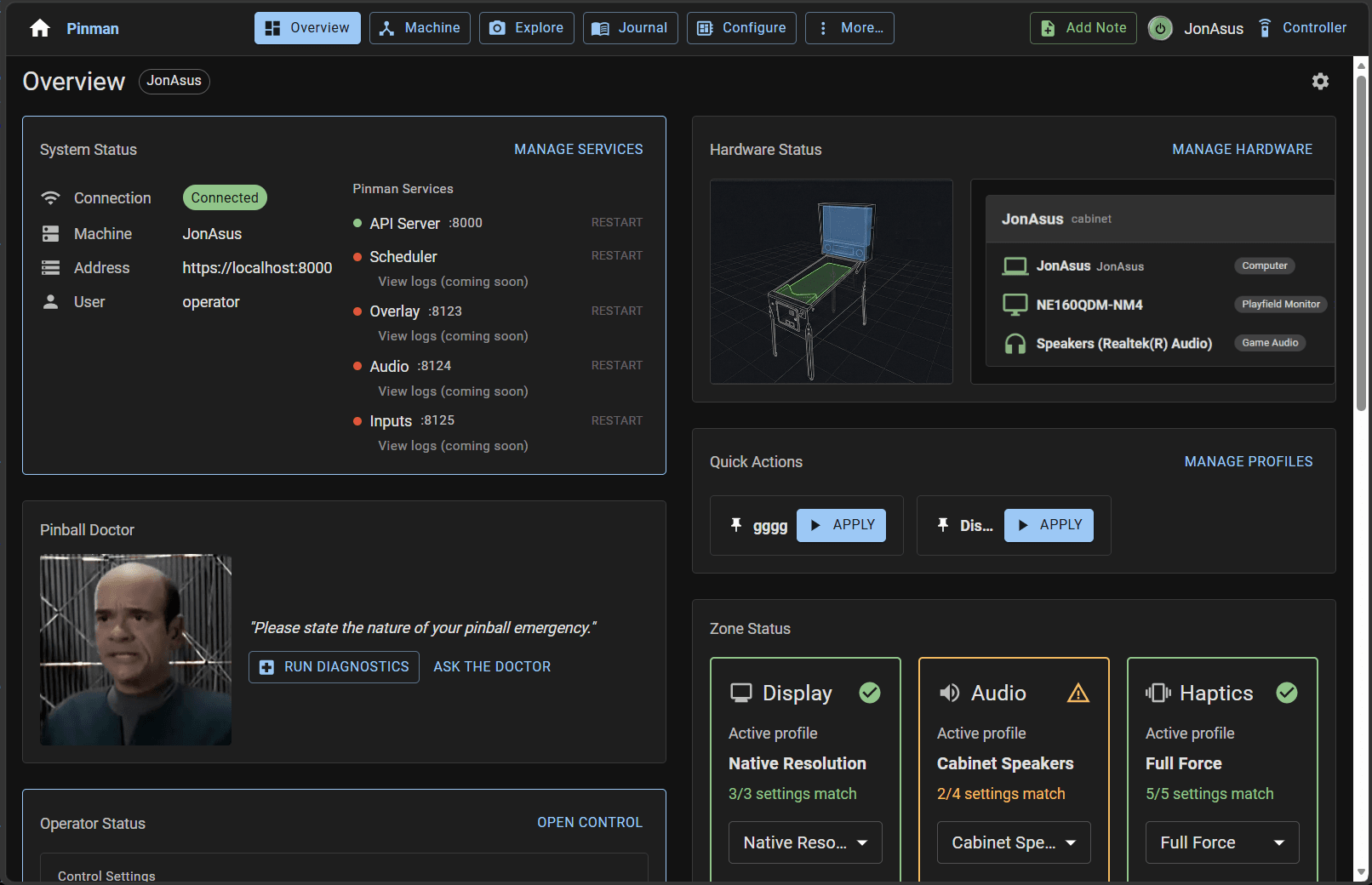Click the 2/4 settings match text
The width and height of the screenshot is (1372, 885).
tap(1001, 794)
